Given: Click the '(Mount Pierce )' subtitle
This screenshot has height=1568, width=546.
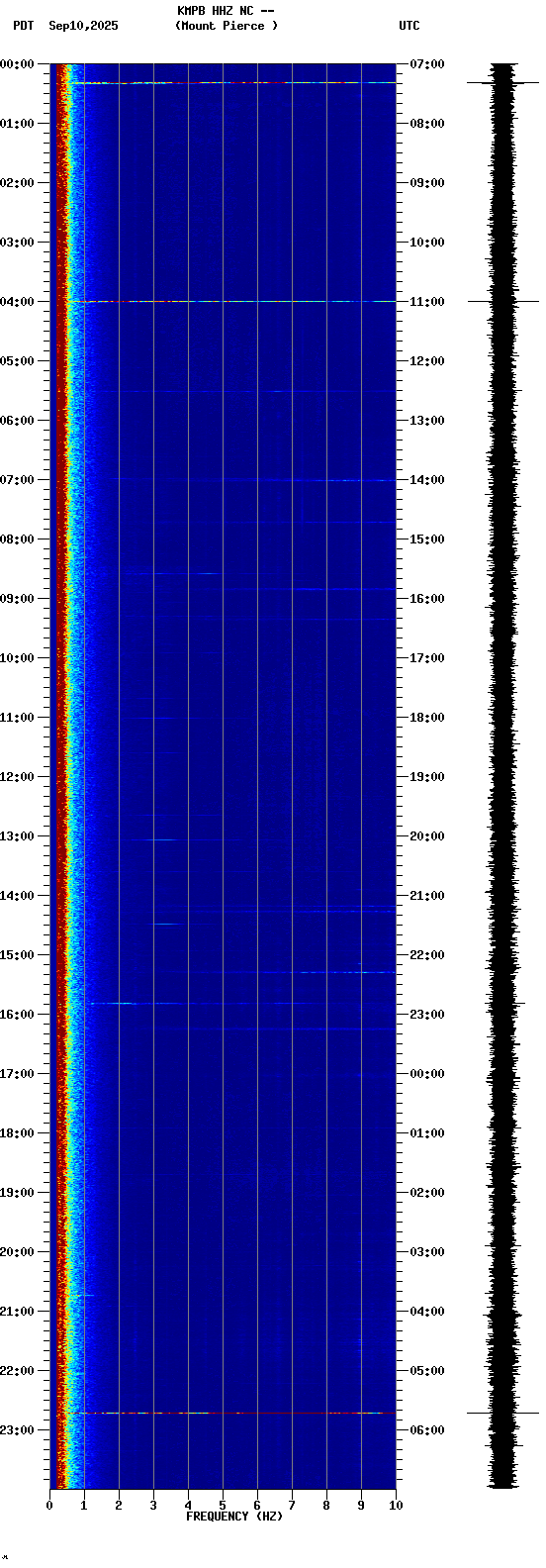Looking at the screenshot, I should pos(226,26).
